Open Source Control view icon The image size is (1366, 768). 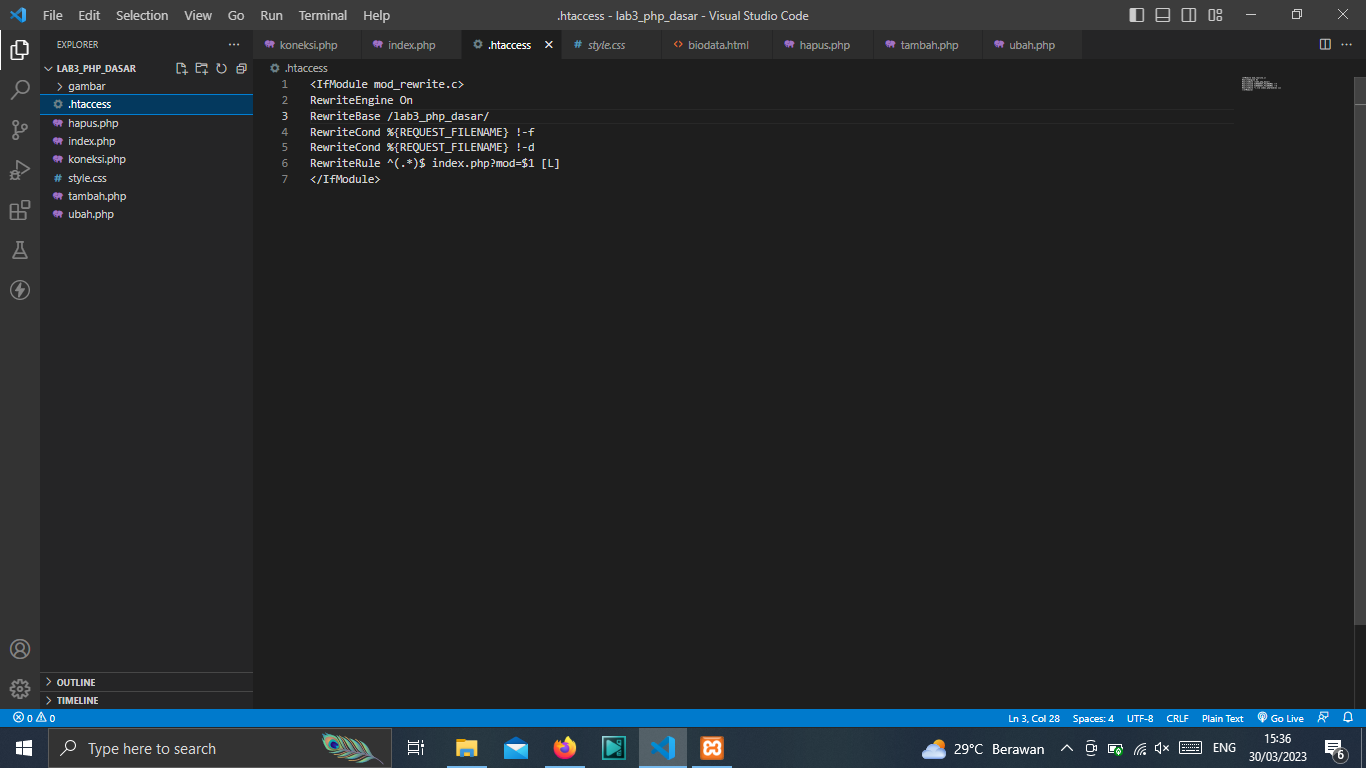[x=20, y=130]
